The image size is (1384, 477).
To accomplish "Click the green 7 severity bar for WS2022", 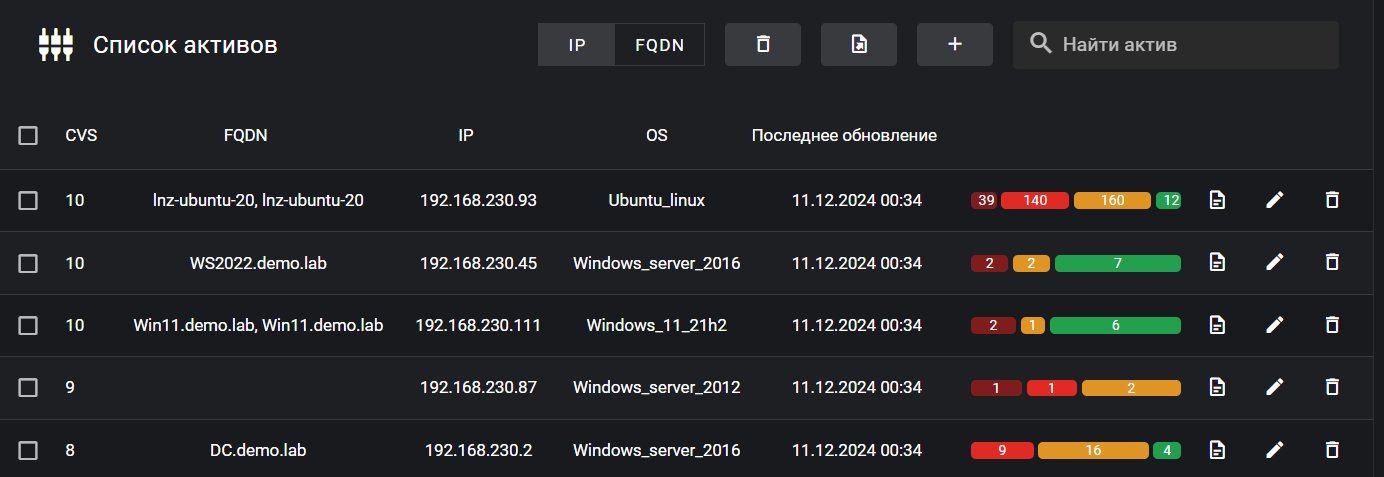I will (1117, 263).
